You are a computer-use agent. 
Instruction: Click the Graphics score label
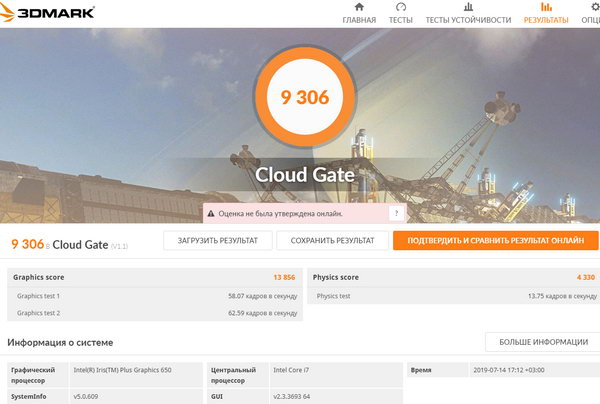pyautogui.click(x=39, y=277)
